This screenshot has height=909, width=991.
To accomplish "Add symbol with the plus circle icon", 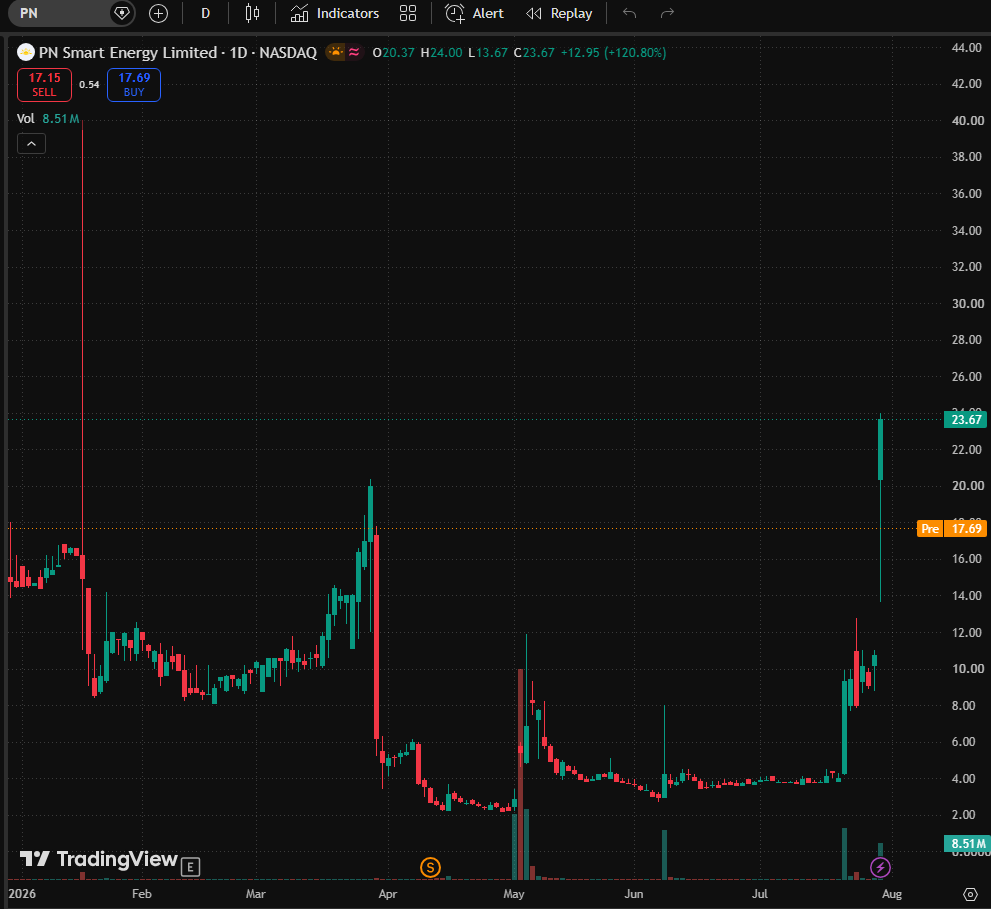I will click(158, 13).
